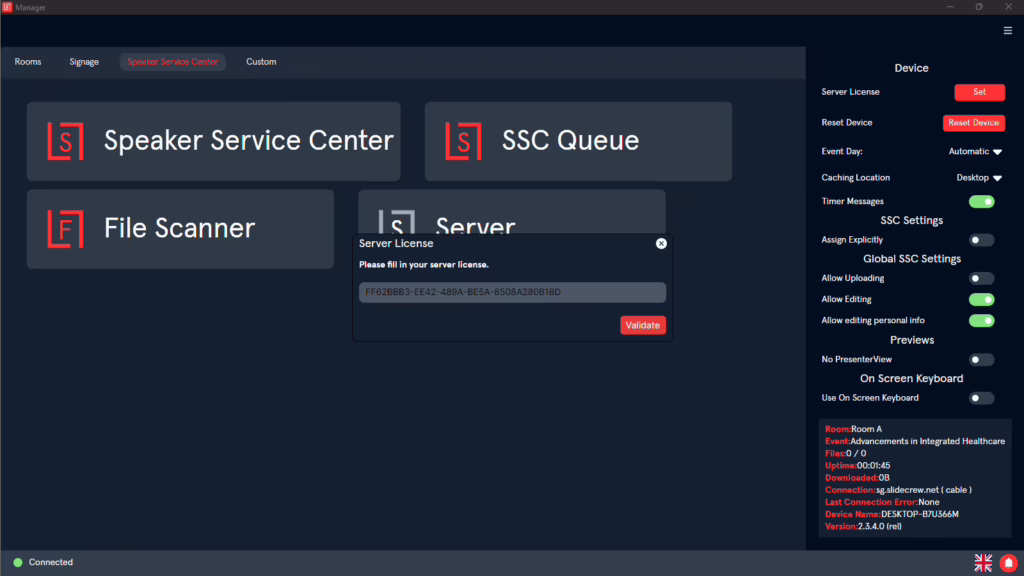The image size is (1024, 576).
Task: Click the Room A info line
Action: pos(854,429)
